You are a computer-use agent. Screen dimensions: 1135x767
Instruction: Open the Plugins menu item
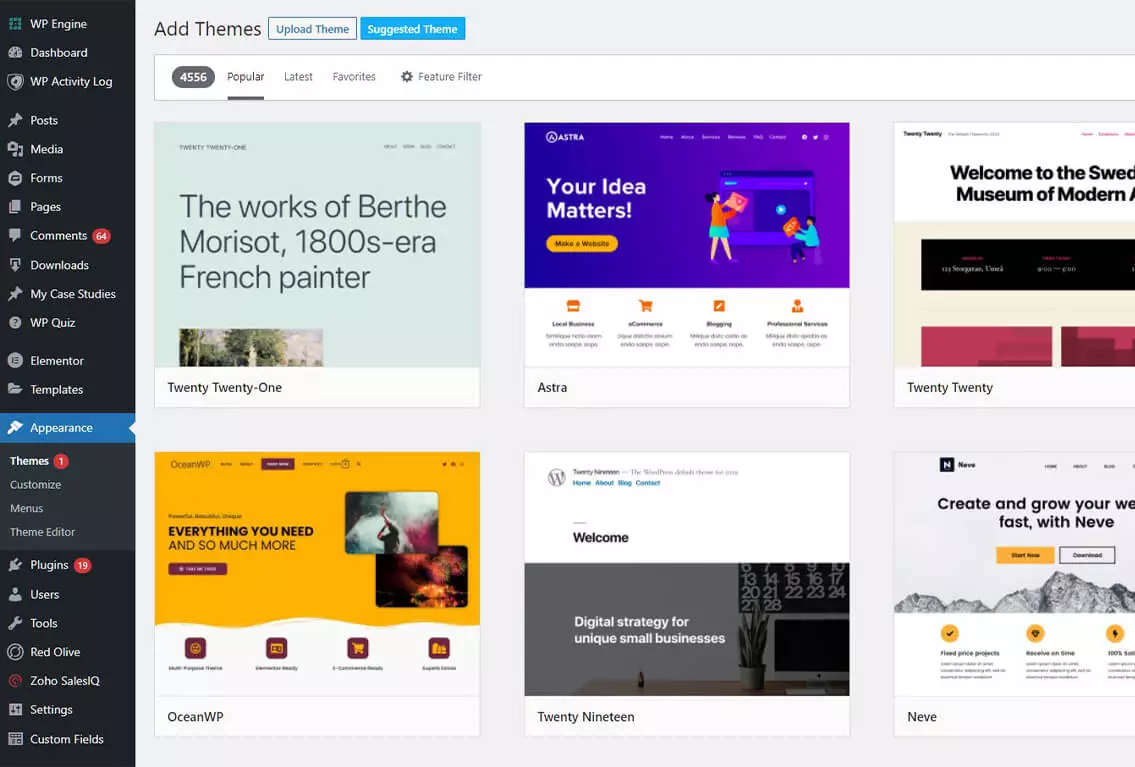coord(67,565)
